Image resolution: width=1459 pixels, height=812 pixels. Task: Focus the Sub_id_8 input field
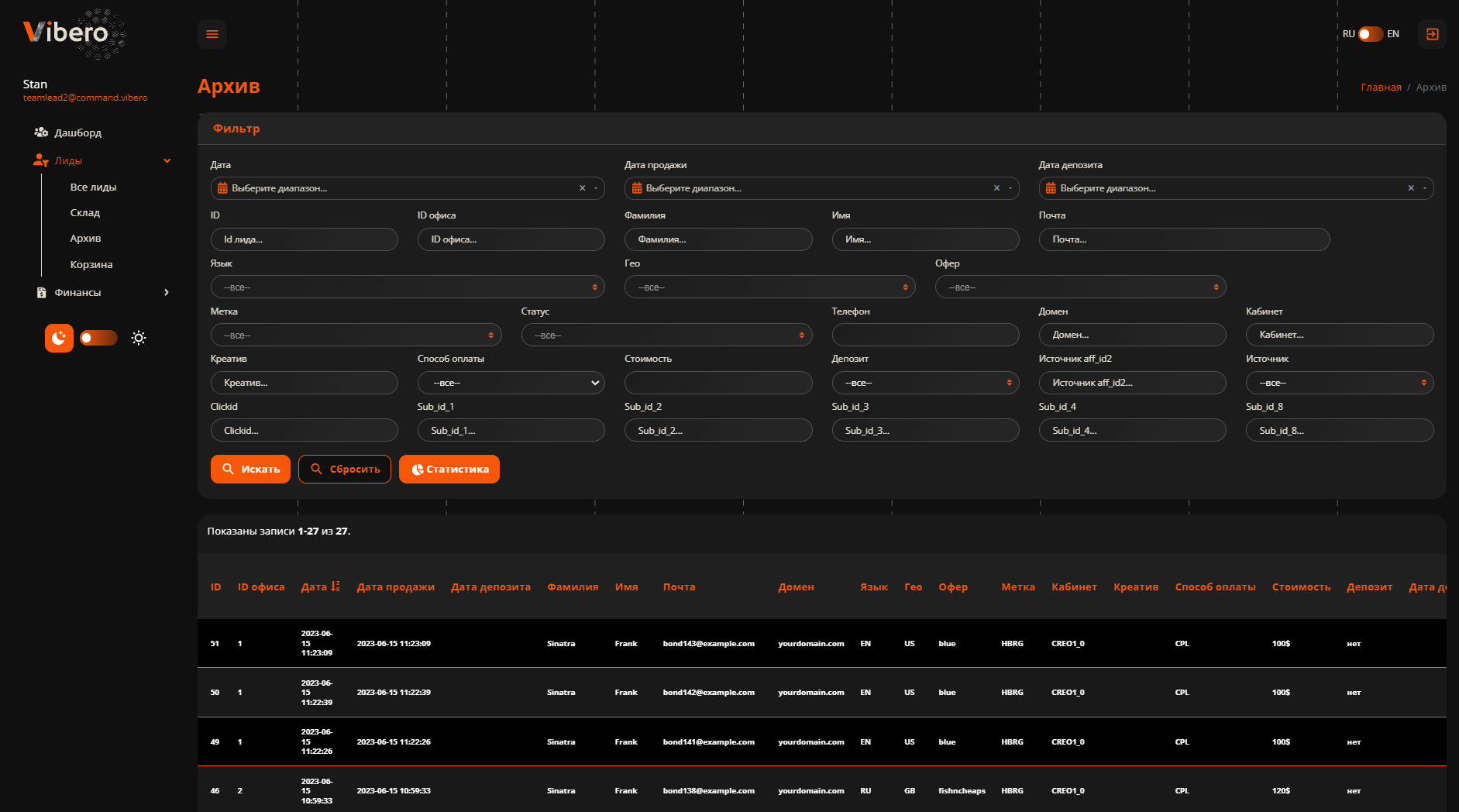pyautogui.click(x=1340, y=430)
